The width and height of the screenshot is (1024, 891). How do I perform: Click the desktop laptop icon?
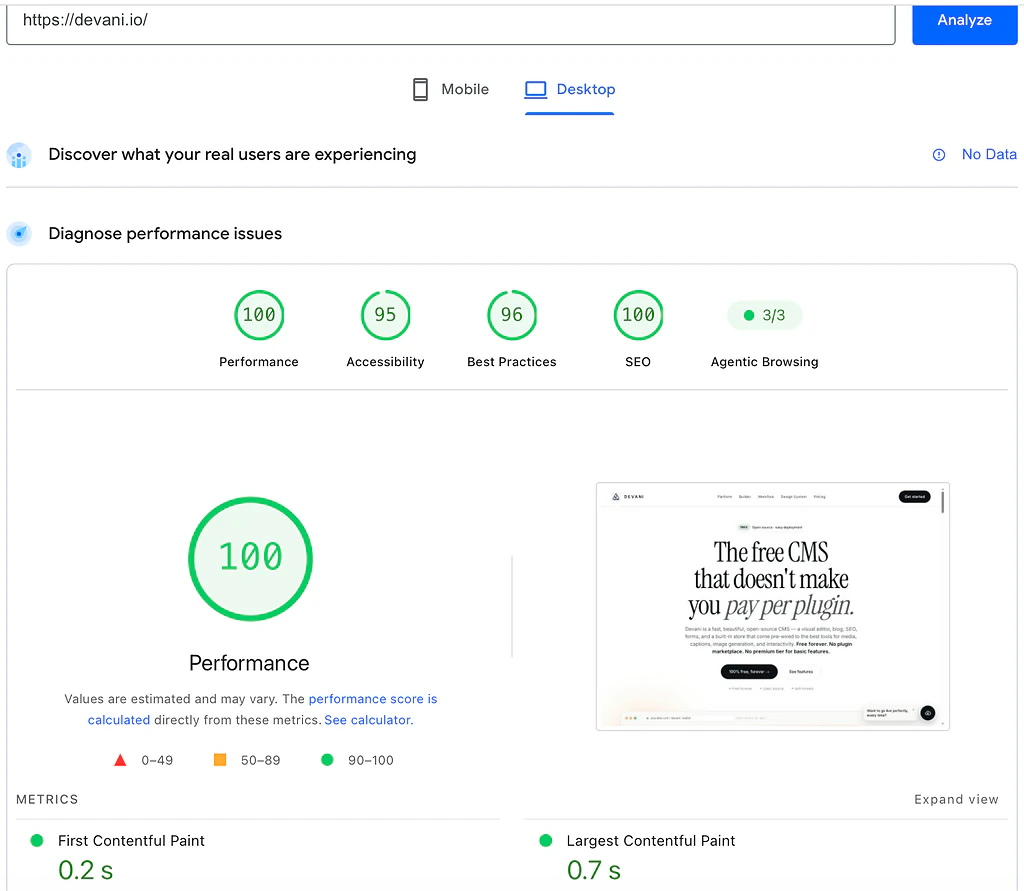536,89
